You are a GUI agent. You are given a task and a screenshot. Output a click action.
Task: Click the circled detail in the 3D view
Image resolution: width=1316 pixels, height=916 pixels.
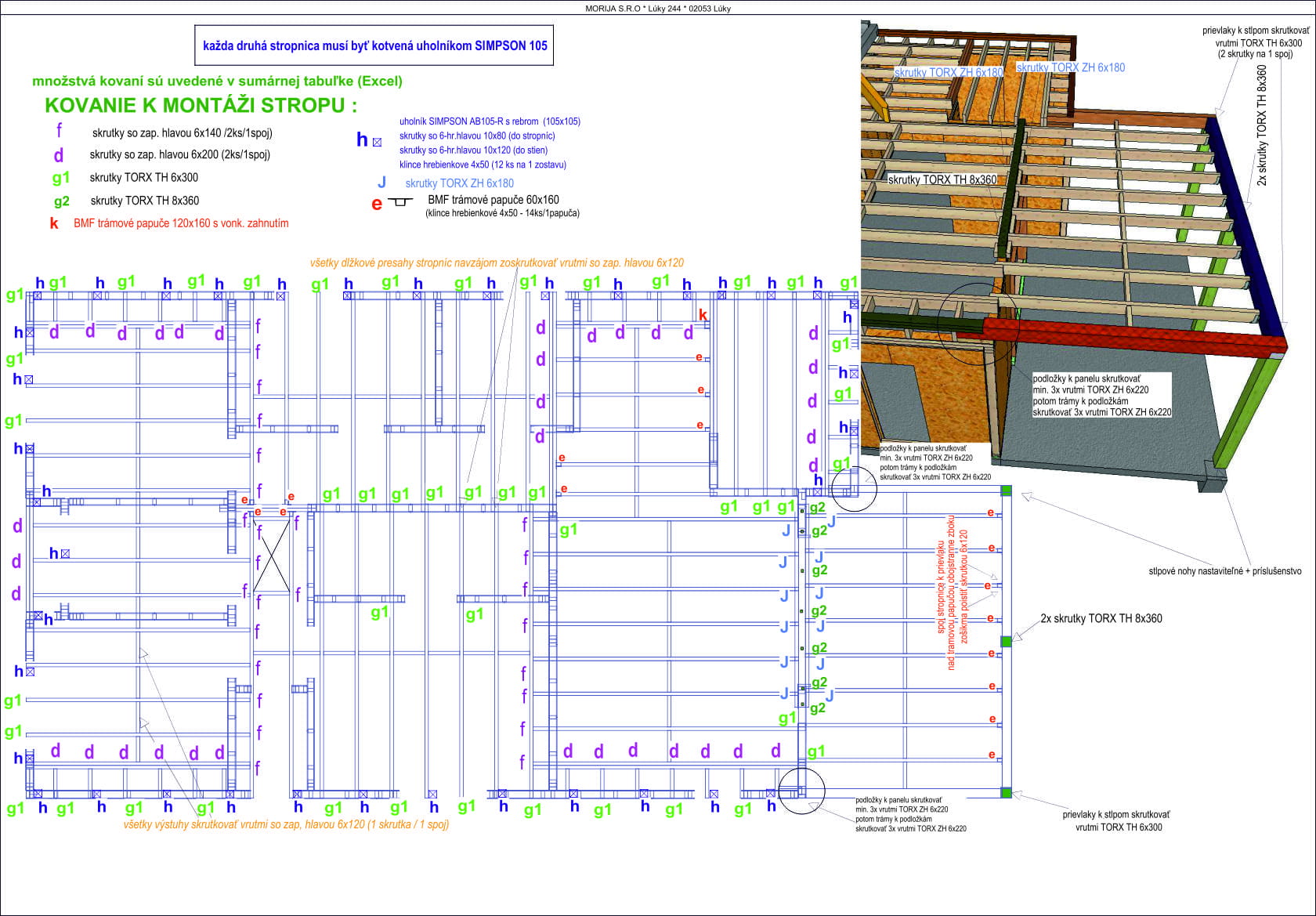(978, 322)
